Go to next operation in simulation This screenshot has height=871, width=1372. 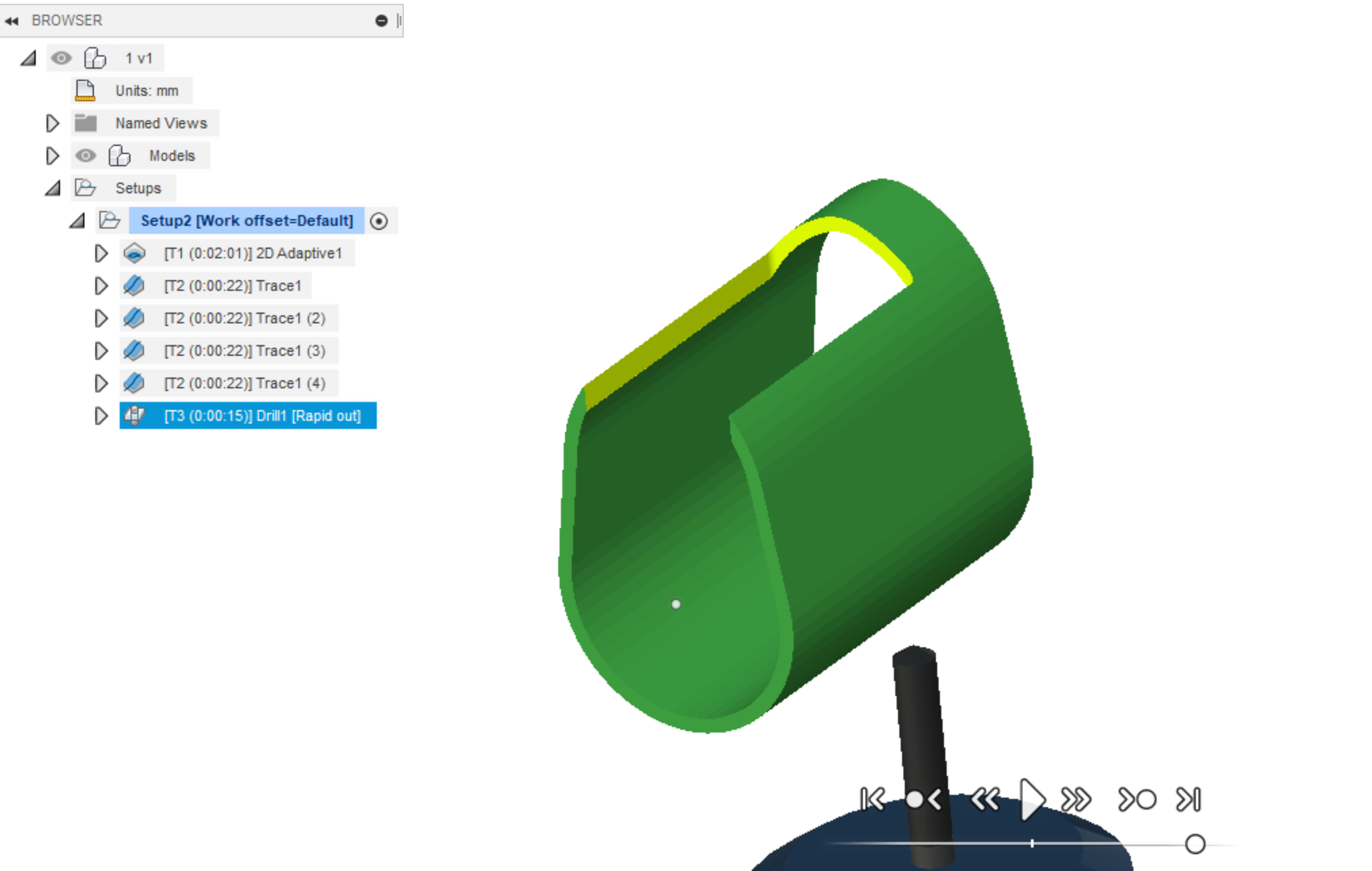1137,799
